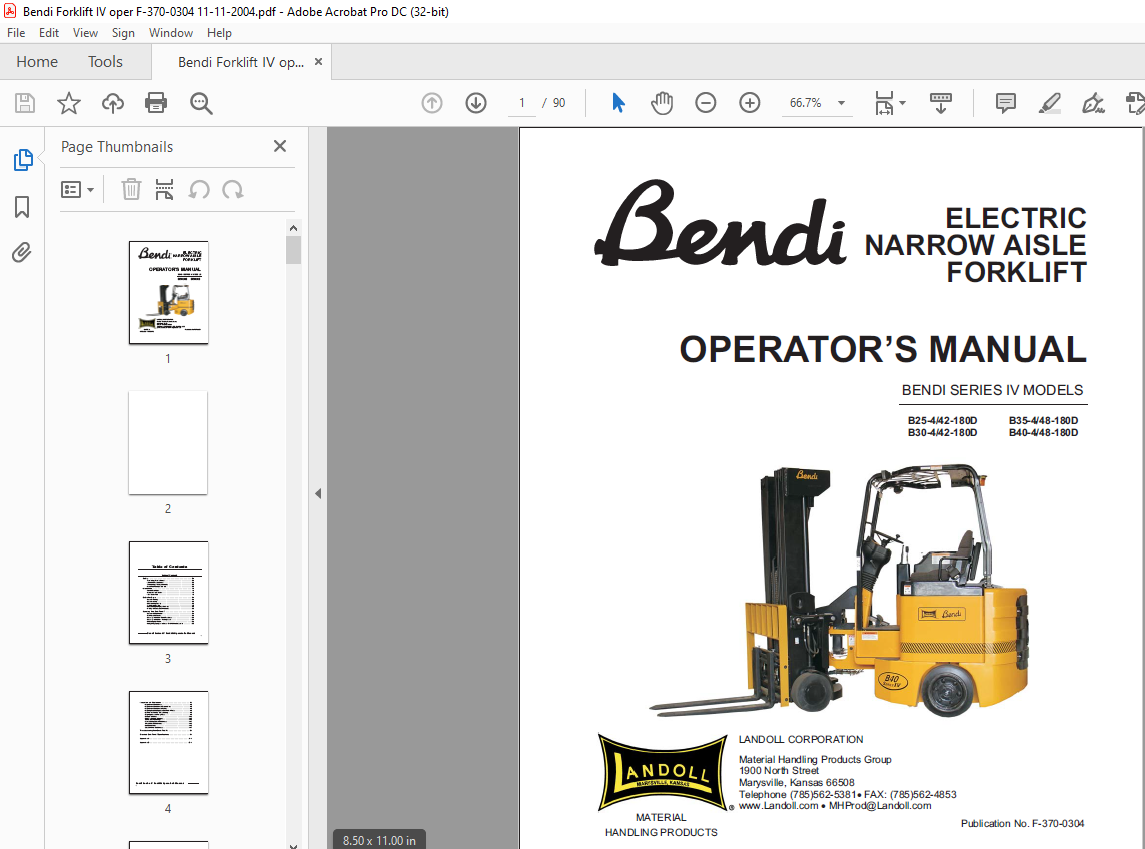
Task: Open thumbnails options dropdown menu
Action: pyautogui.click(x=77, y=190)
